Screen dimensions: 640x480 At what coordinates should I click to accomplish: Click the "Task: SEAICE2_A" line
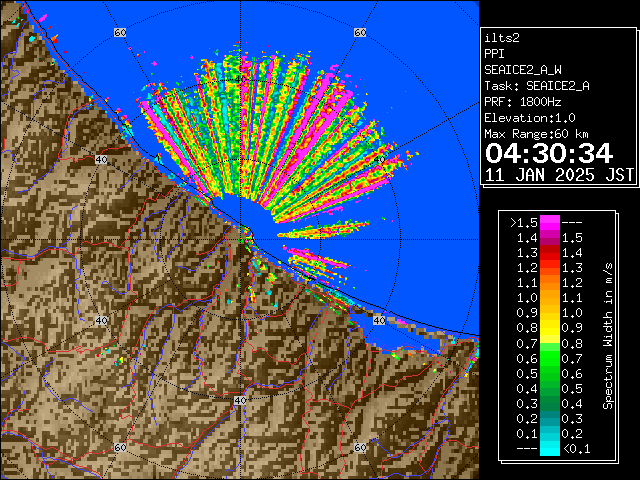point(537,86)
